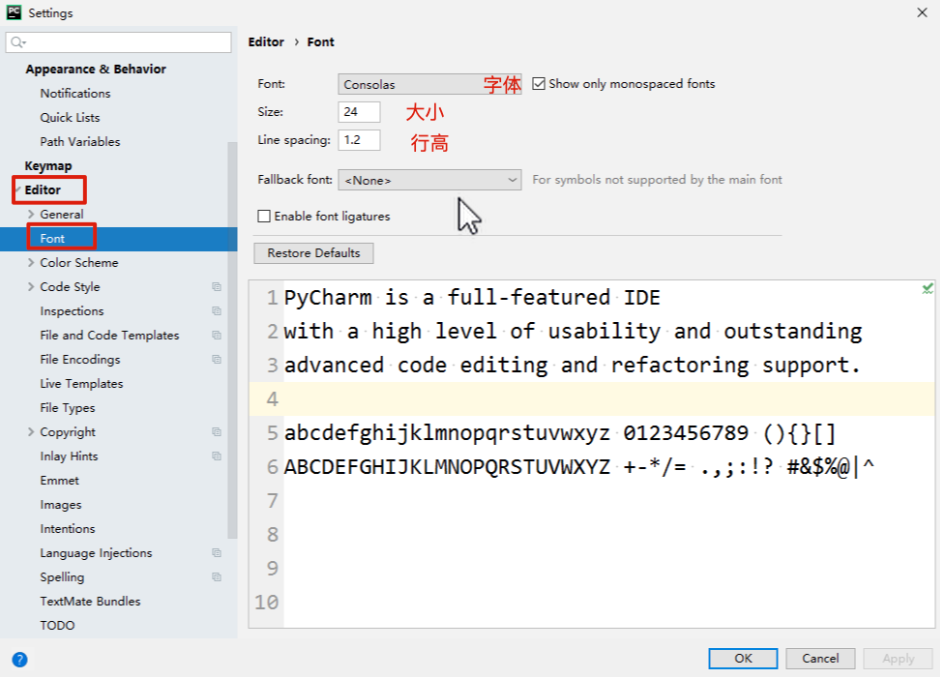Collapse the Editor section arrow

pos(17,190)
